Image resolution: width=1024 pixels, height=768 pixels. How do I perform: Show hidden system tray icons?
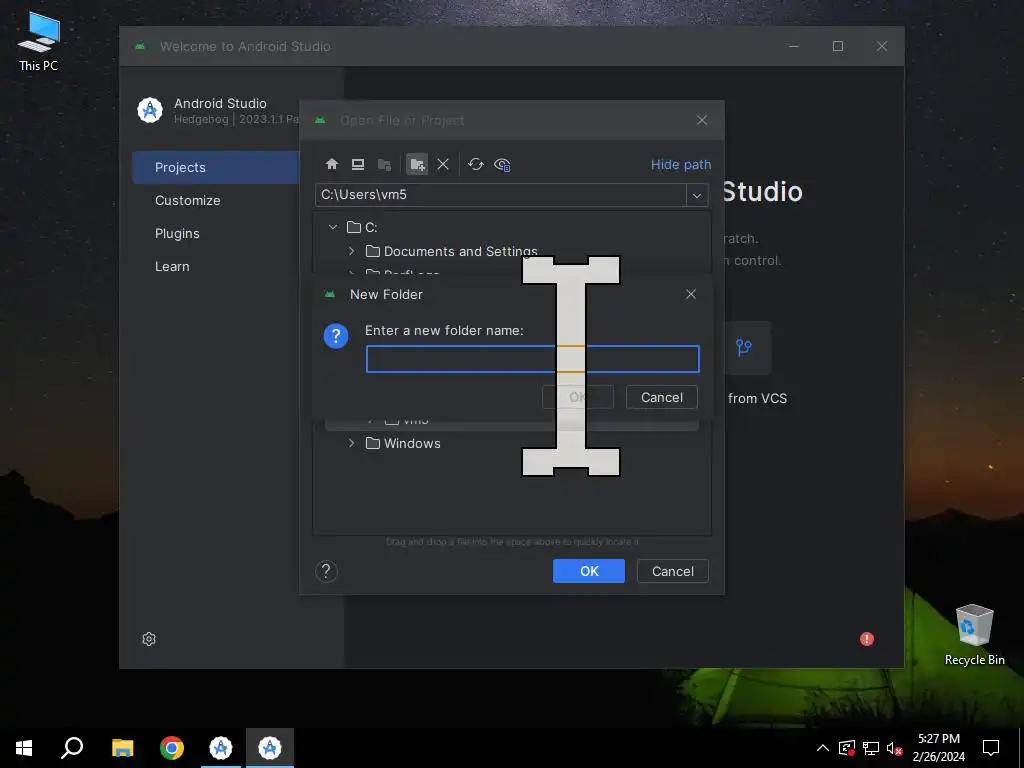coord(823,748)
